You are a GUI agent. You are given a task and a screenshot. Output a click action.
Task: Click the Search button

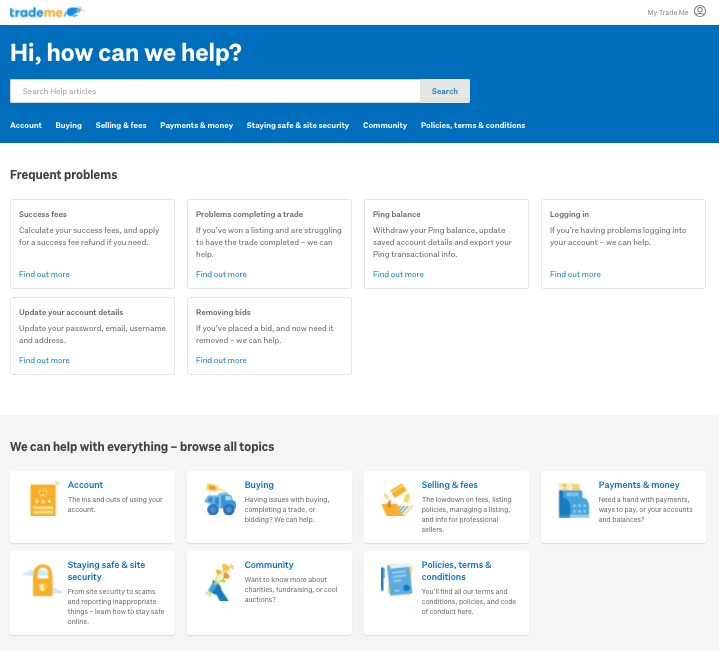[444, 91]
